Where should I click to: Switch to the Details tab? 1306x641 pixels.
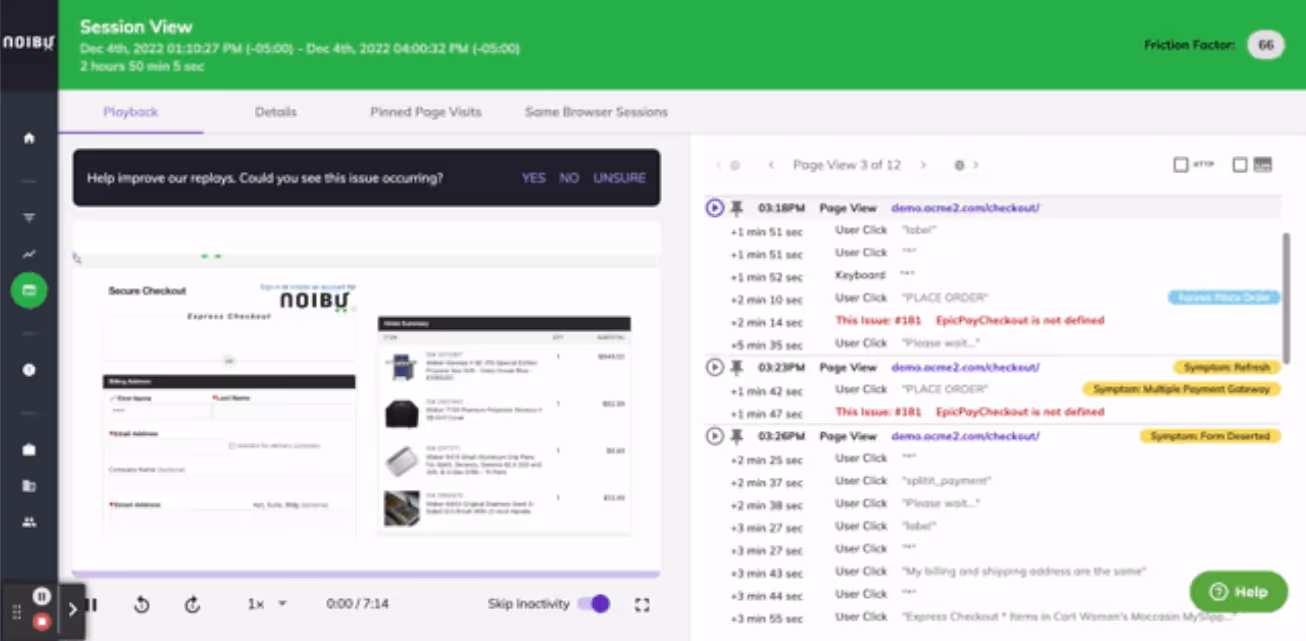point(275,112)
